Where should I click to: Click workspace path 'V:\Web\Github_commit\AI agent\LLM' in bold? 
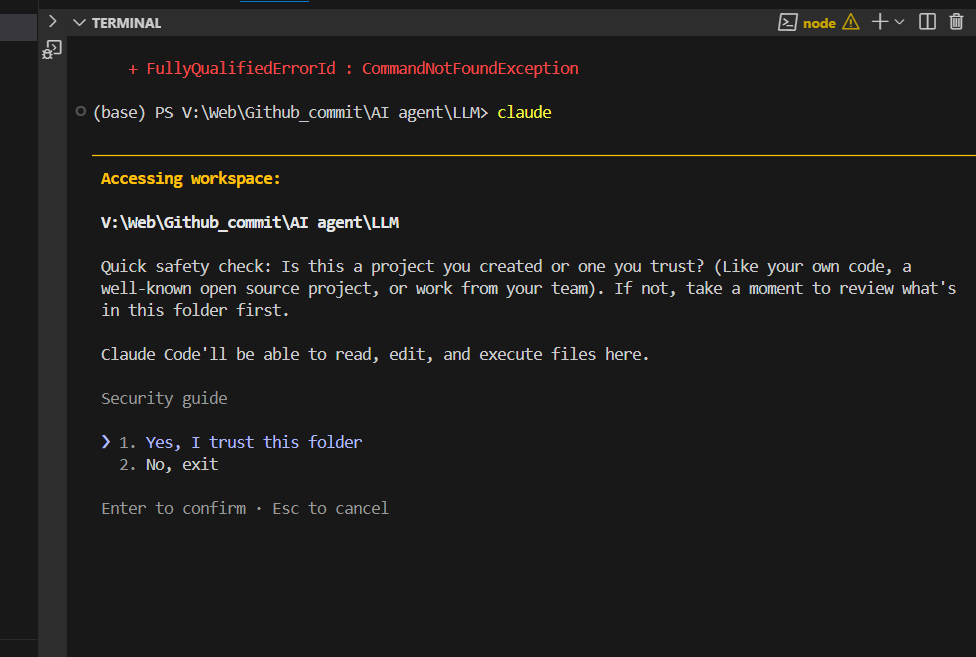(250, 222)
